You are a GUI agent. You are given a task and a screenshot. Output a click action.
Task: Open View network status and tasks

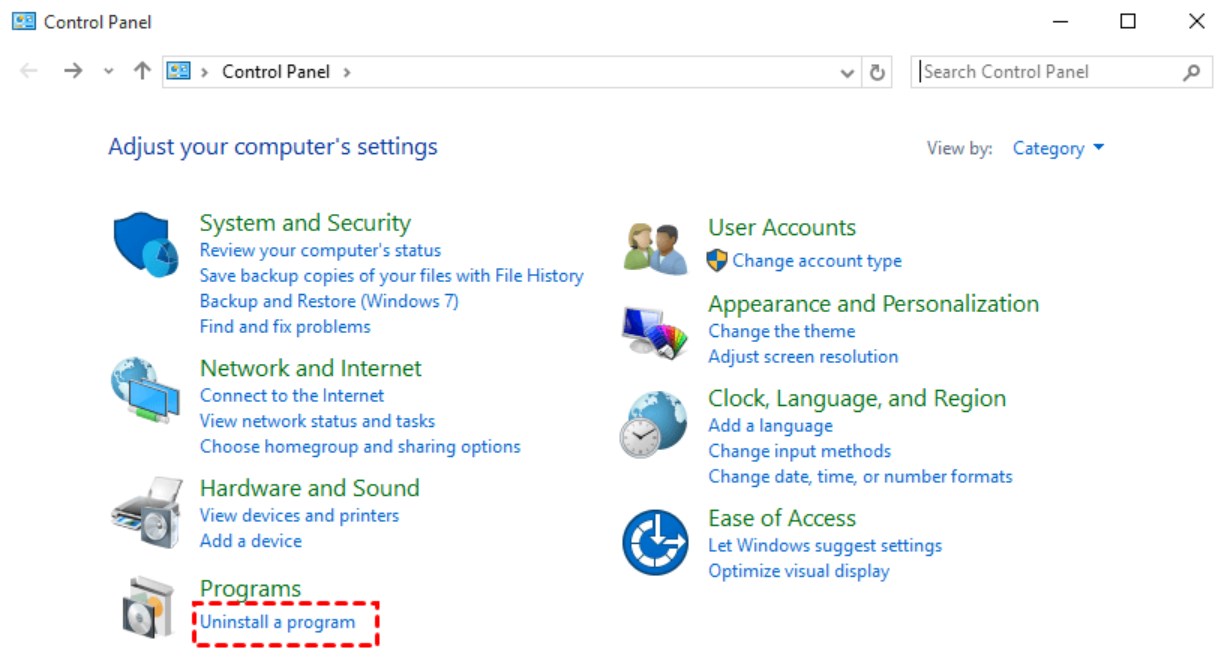(x=317, y=421)
